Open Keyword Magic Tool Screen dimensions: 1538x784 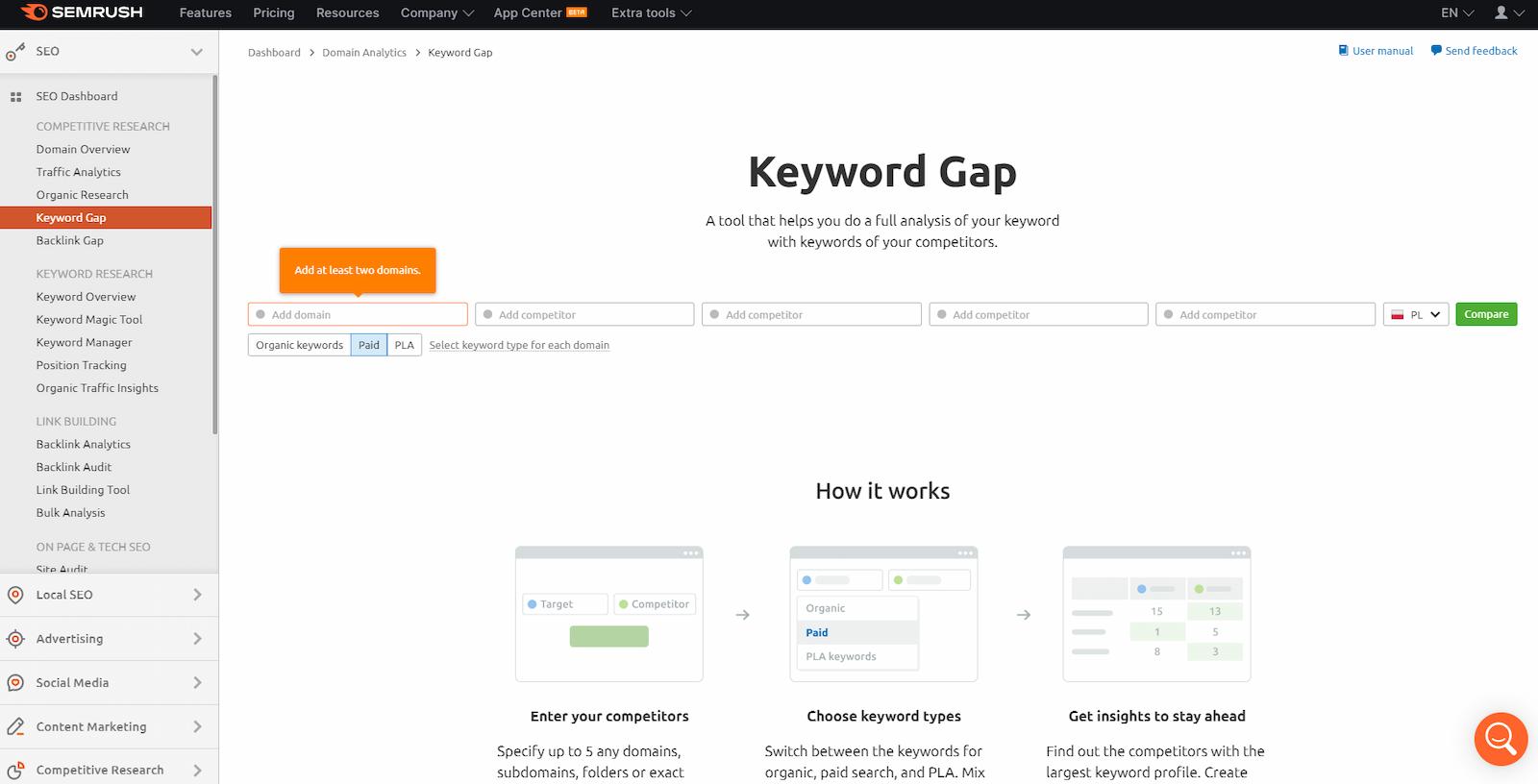89,320
